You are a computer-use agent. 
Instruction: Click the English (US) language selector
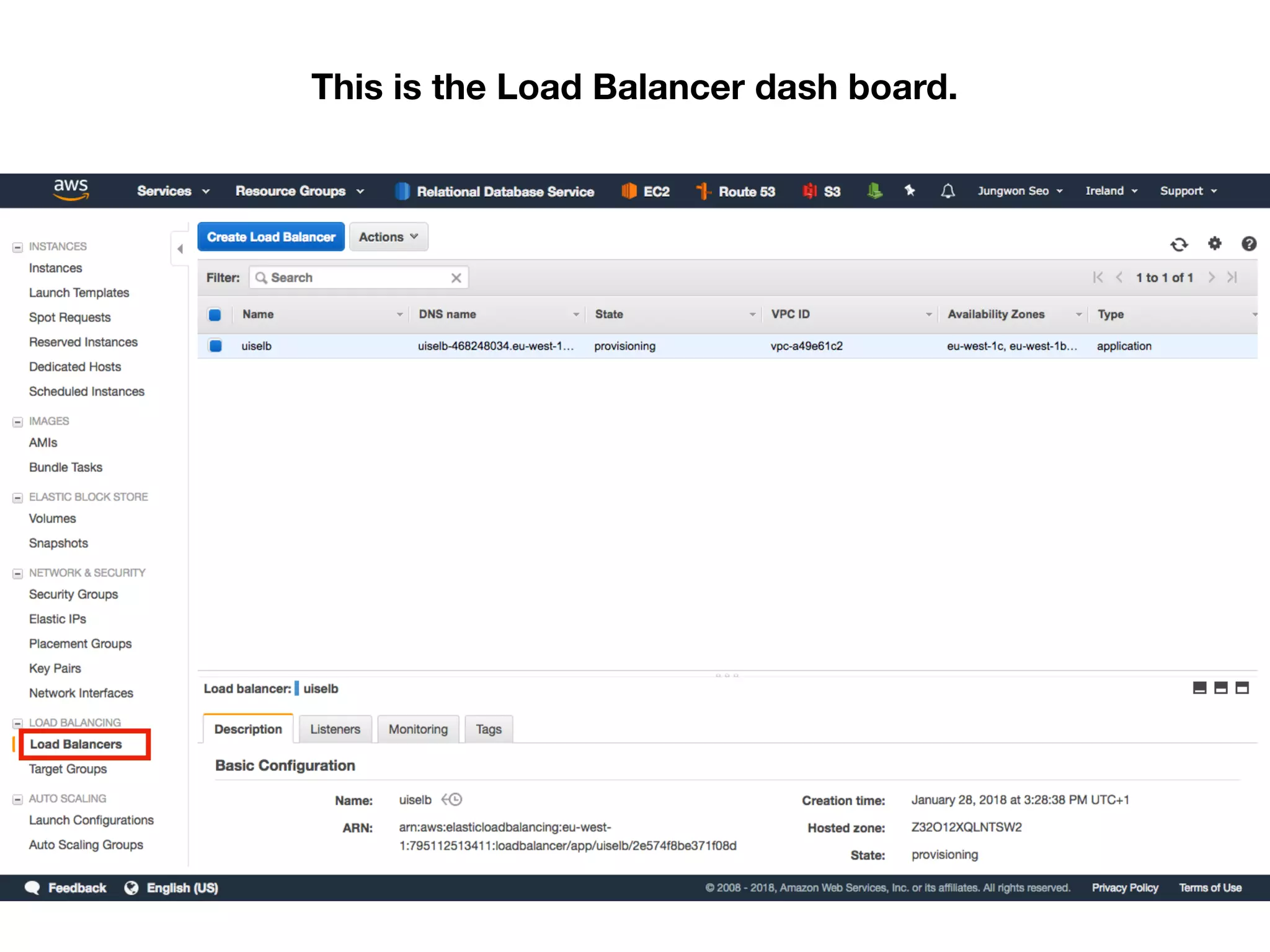tap(182, 888)
